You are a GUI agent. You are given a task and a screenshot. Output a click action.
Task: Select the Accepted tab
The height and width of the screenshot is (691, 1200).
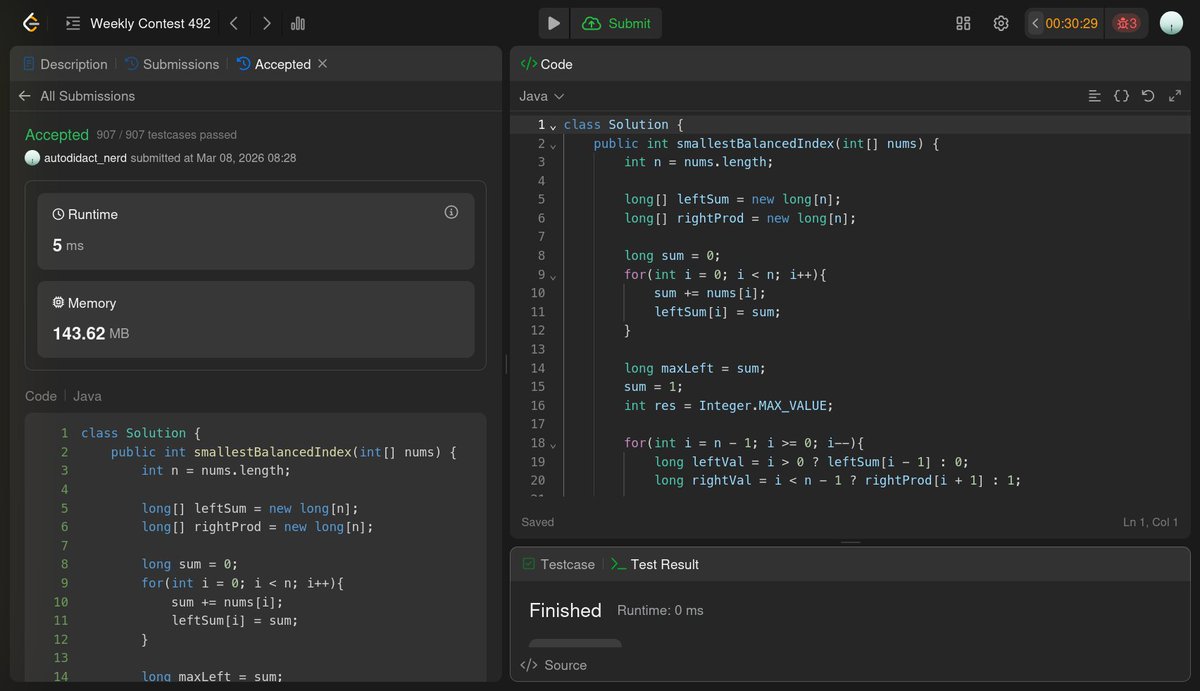click(x=274, y=64)
